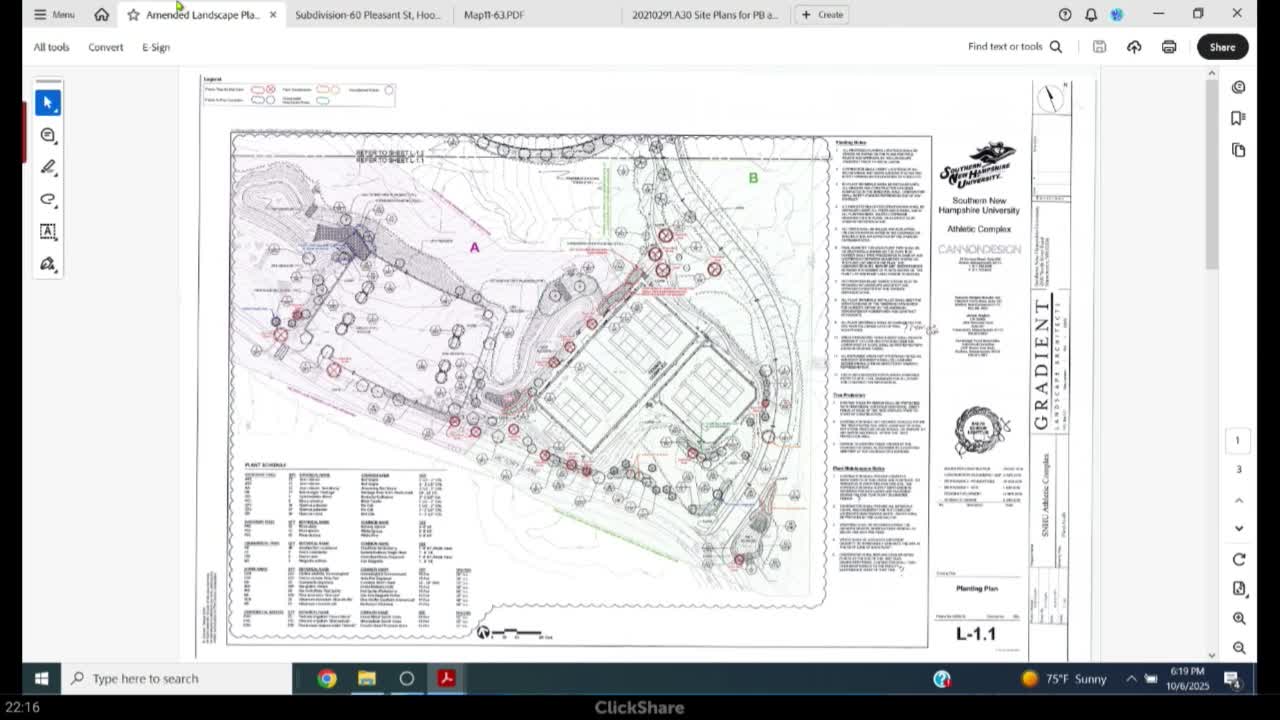Screen dimensions: 1280x720
Task: Open the fill and sign tool
Action: point(47,264)
